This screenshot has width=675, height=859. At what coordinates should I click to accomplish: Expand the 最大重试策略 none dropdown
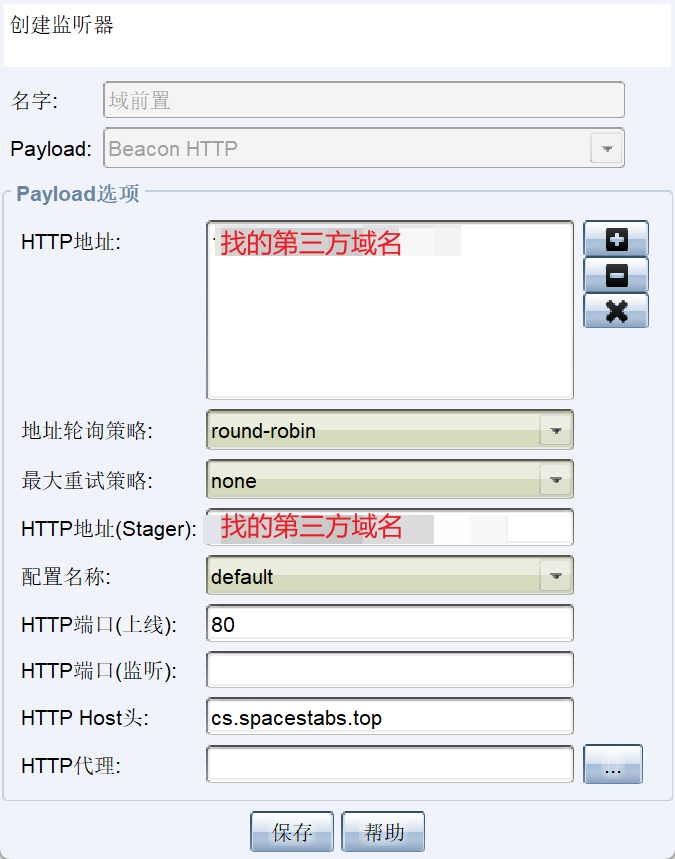[555, 481]
